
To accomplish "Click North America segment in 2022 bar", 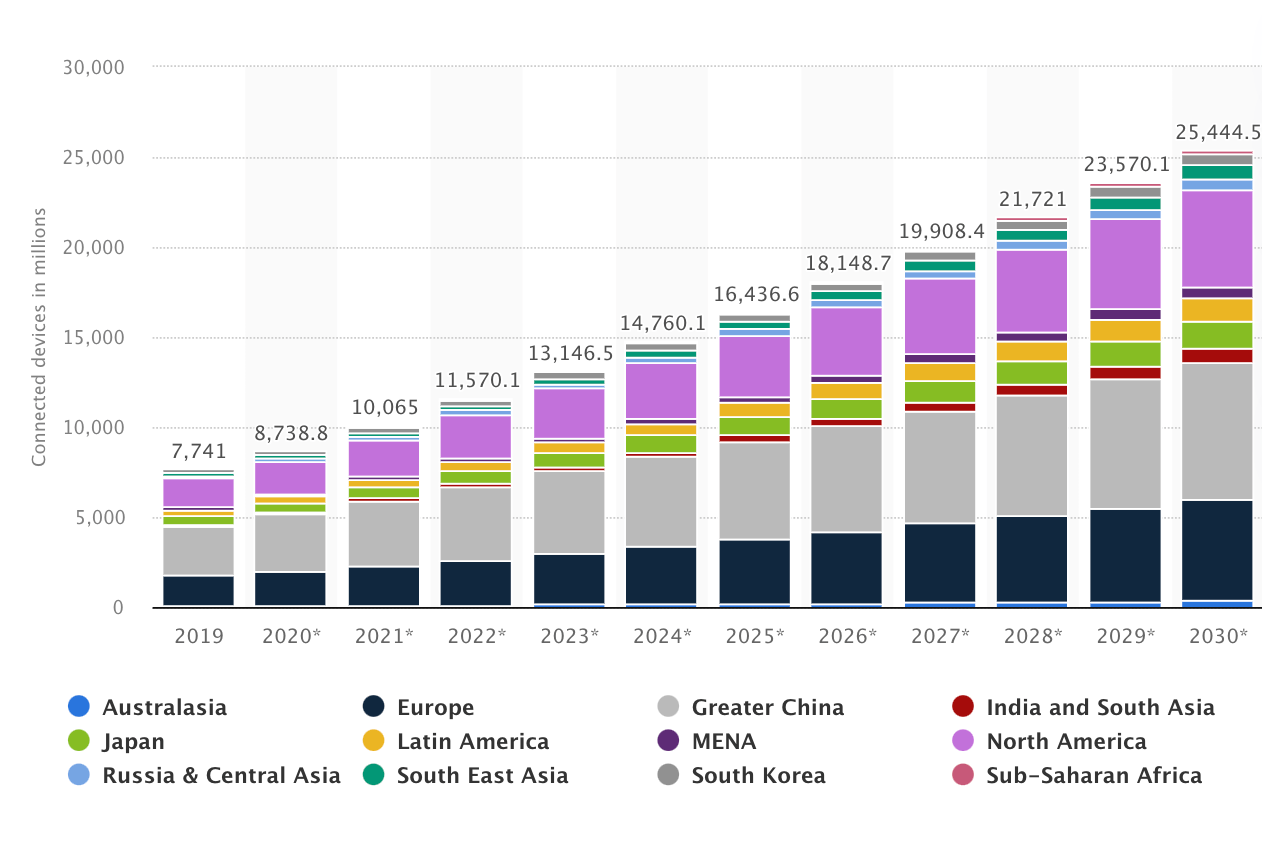I will click(x=477, y=437).
